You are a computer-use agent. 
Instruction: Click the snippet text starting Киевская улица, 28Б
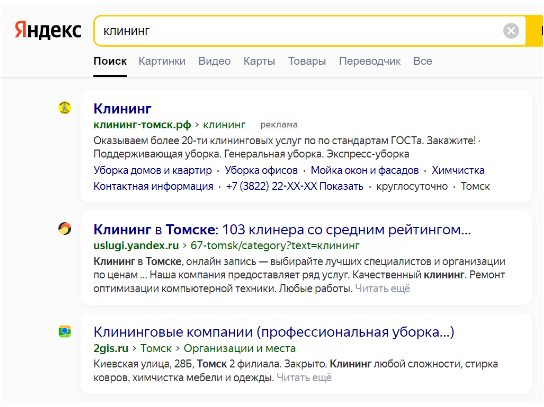click(296, 371)
